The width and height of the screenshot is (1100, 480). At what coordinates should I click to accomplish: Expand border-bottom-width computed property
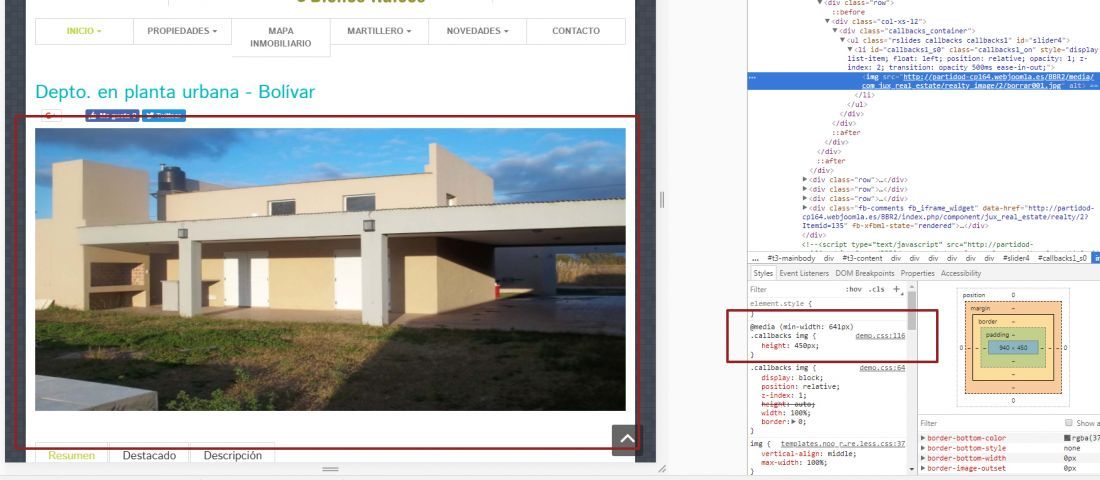pyautogui.click(x=923, y=458)
